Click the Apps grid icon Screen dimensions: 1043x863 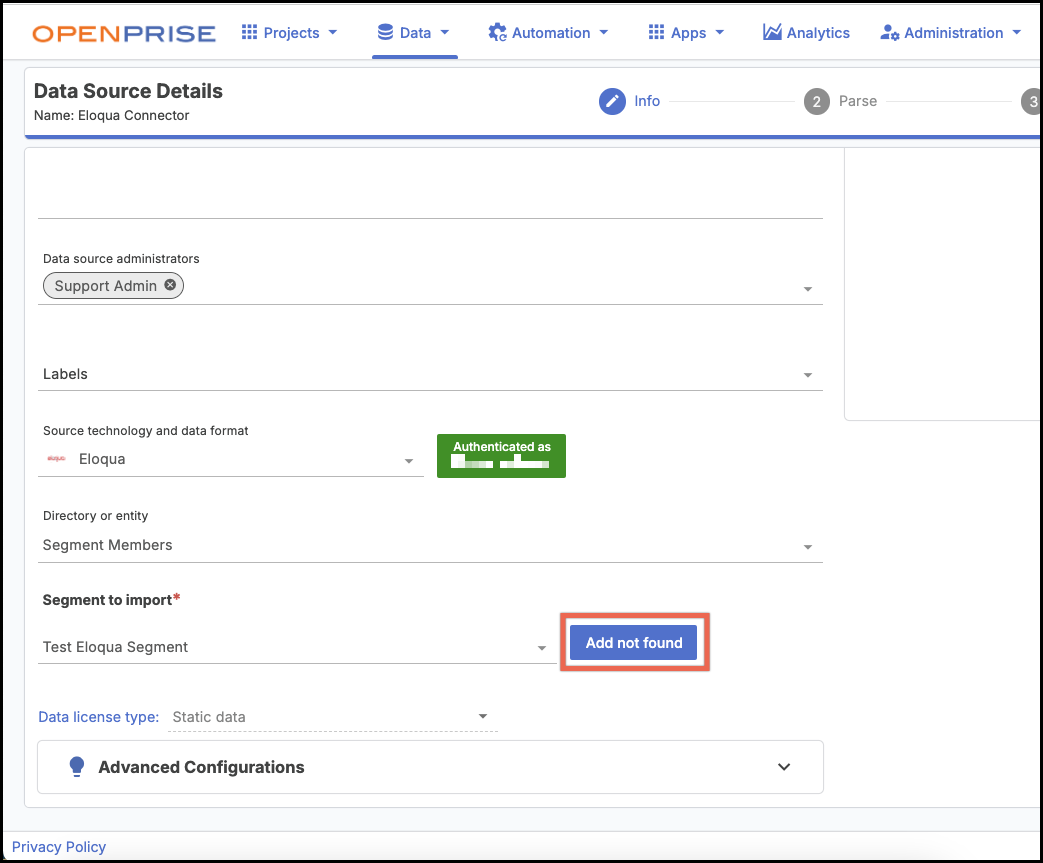point(657,32)
